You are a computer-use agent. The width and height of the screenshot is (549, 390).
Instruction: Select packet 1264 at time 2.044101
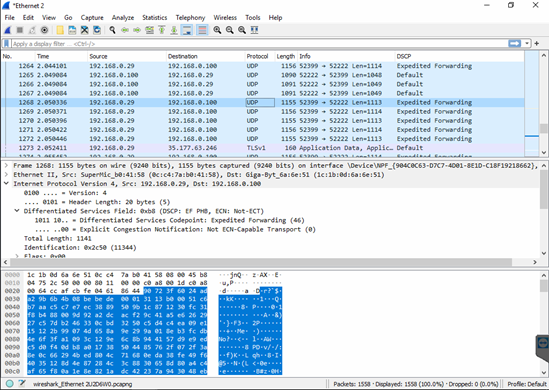click(263, 66)
